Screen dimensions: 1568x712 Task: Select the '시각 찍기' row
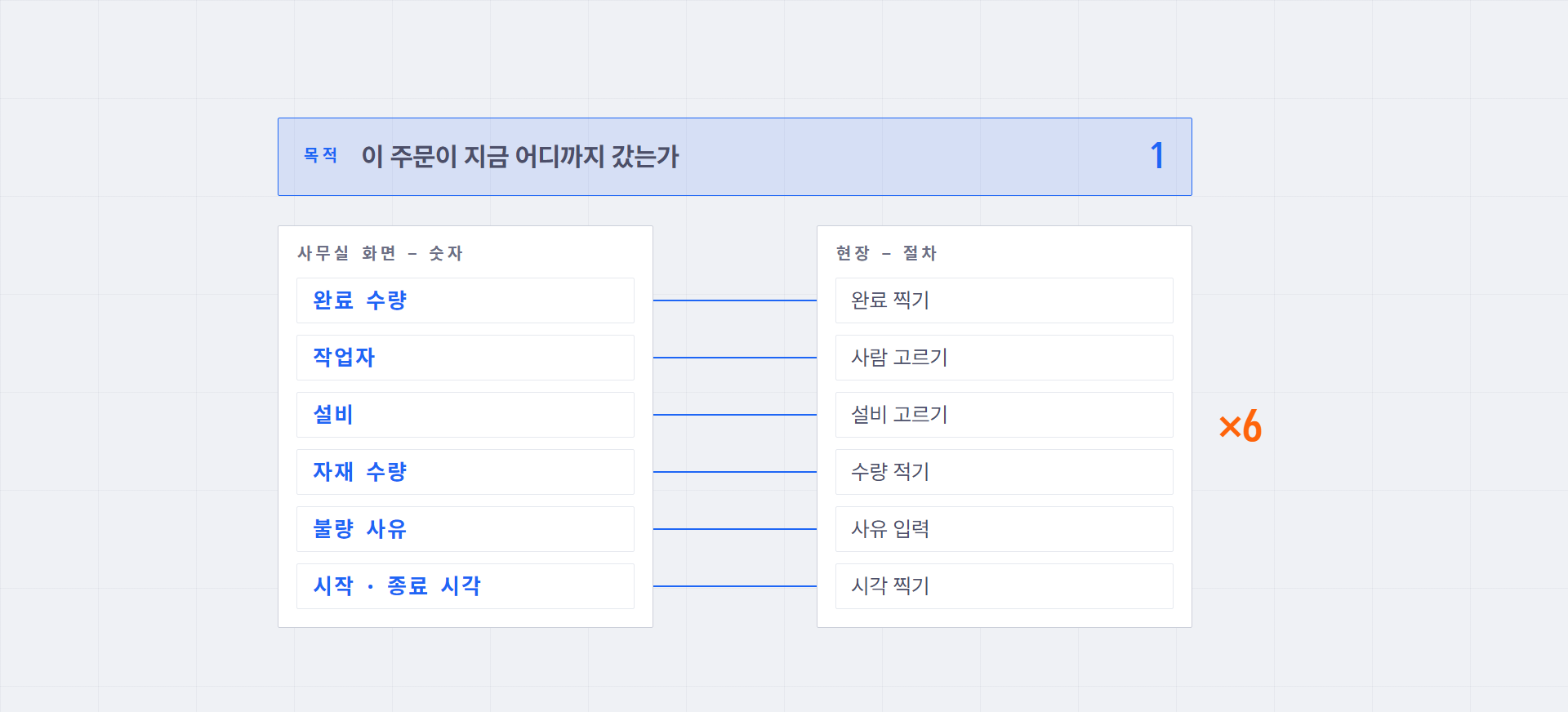(1004, 586)
